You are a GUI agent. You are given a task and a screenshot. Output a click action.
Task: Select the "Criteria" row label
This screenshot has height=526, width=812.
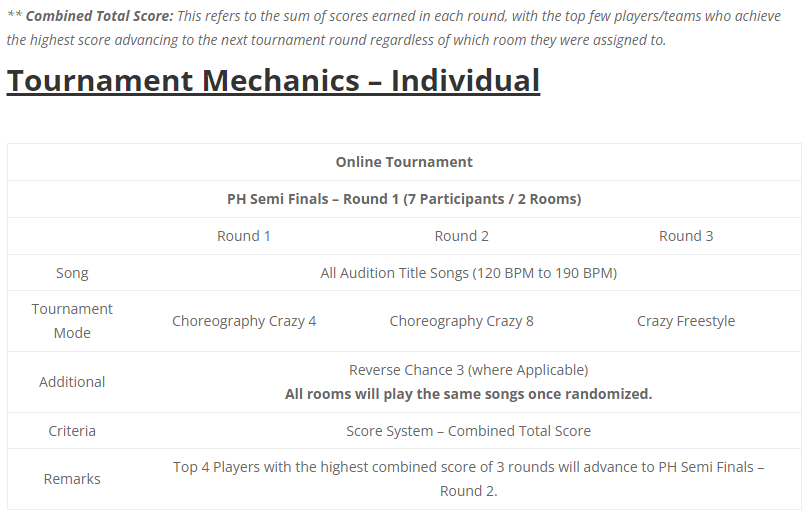click(72, 431)
